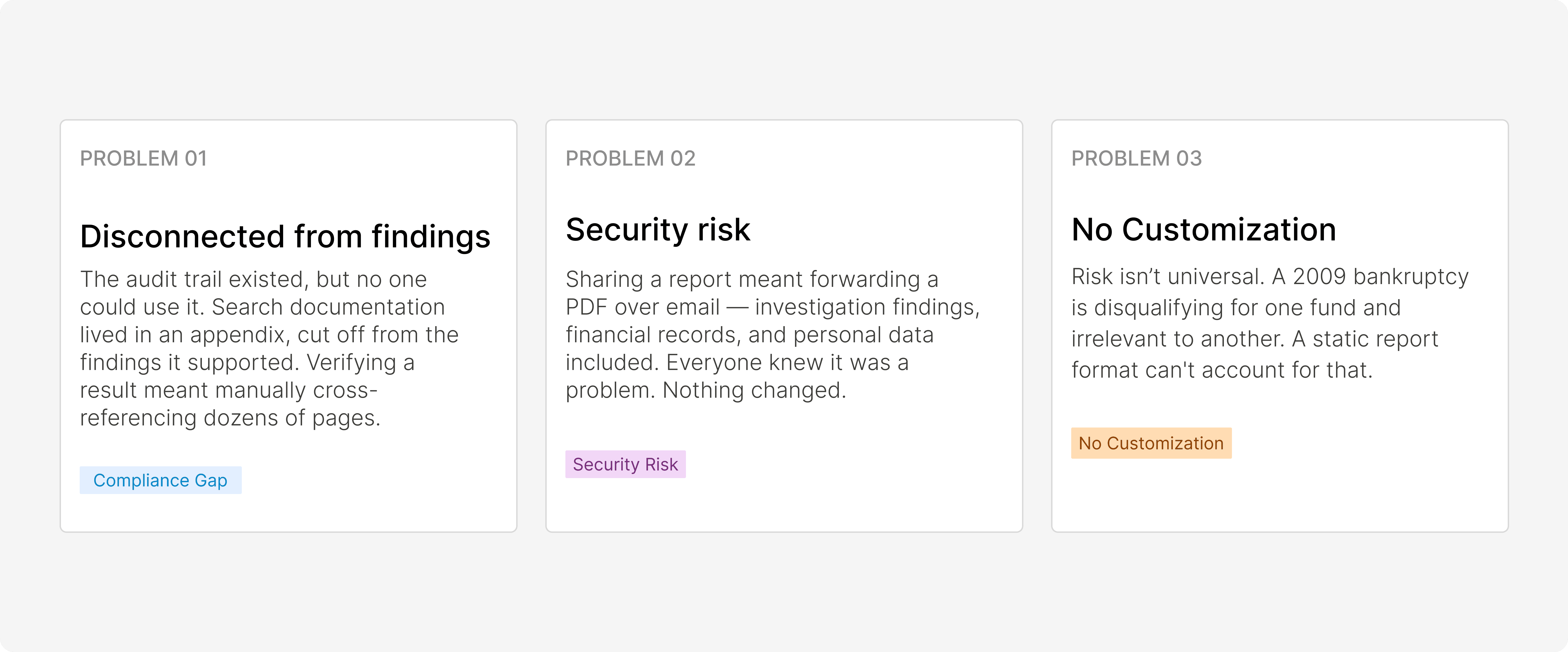Viewport: 1568px width, 652px height.
Task: Click the PROBLEM 01 label
Action: click(x=144, y=158)
